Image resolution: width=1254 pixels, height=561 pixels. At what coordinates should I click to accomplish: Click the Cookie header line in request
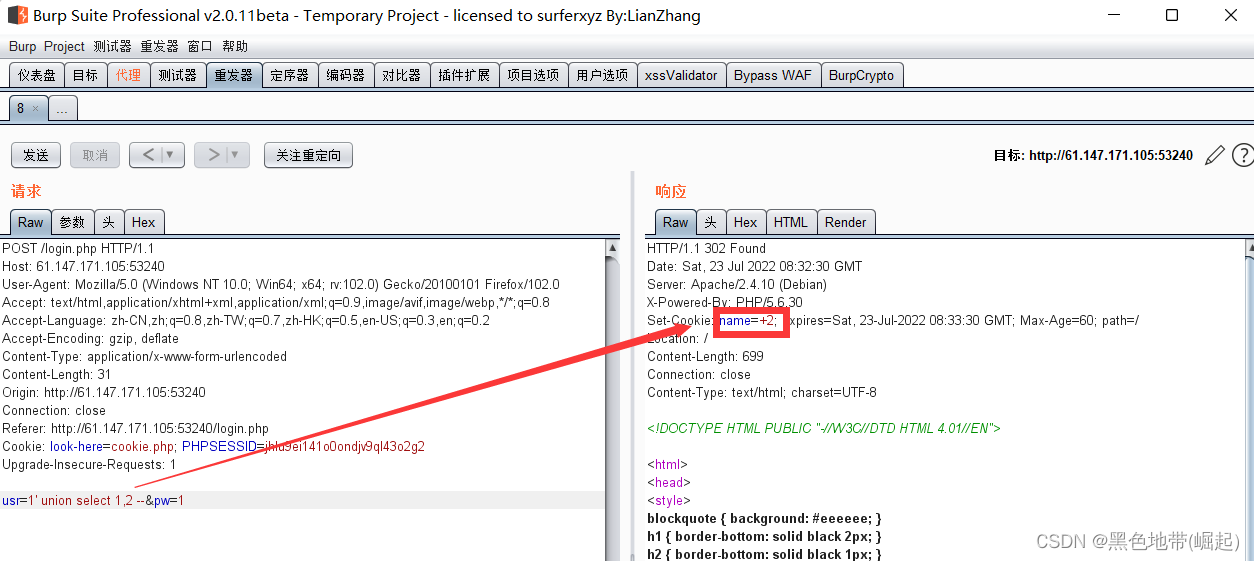(213, 446)
